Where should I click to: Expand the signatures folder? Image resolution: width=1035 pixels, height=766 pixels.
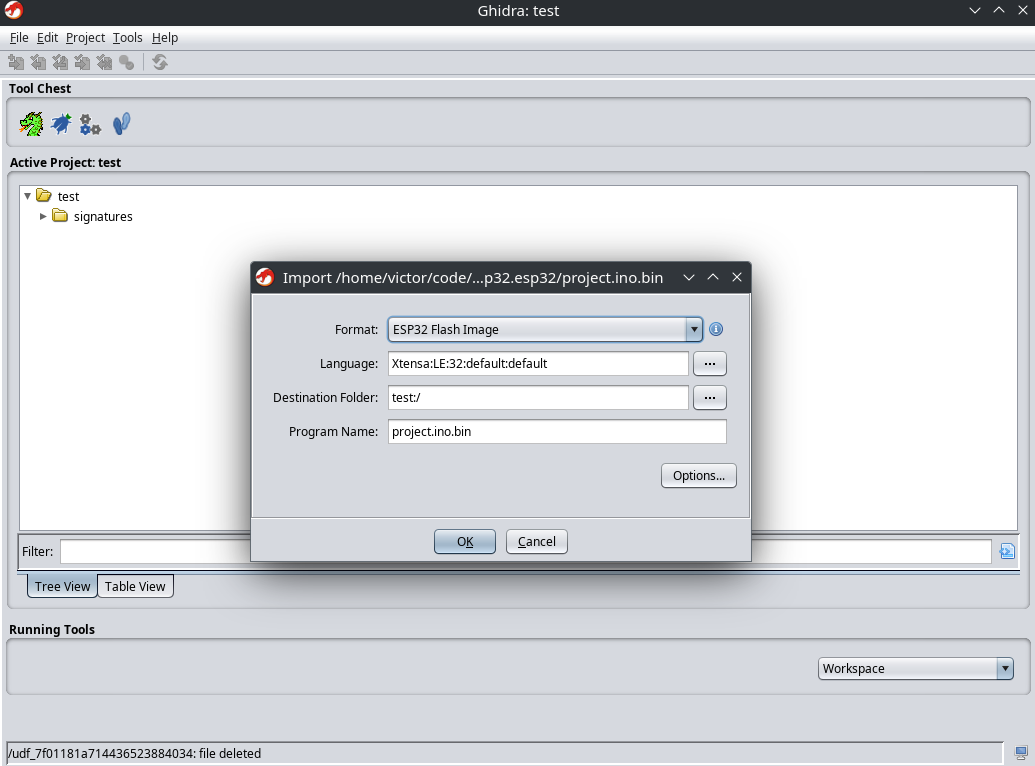(x=43, y=216)
